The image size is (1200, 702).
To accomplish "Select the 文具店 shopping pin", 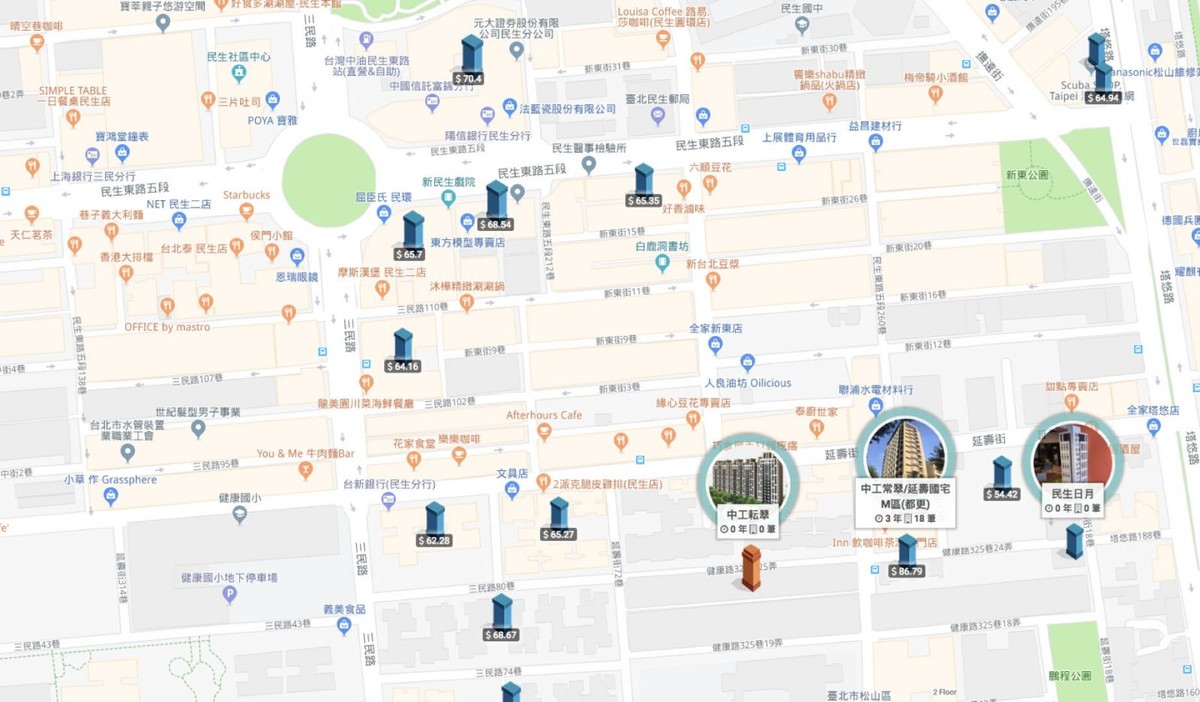I will tap(511, 490).
